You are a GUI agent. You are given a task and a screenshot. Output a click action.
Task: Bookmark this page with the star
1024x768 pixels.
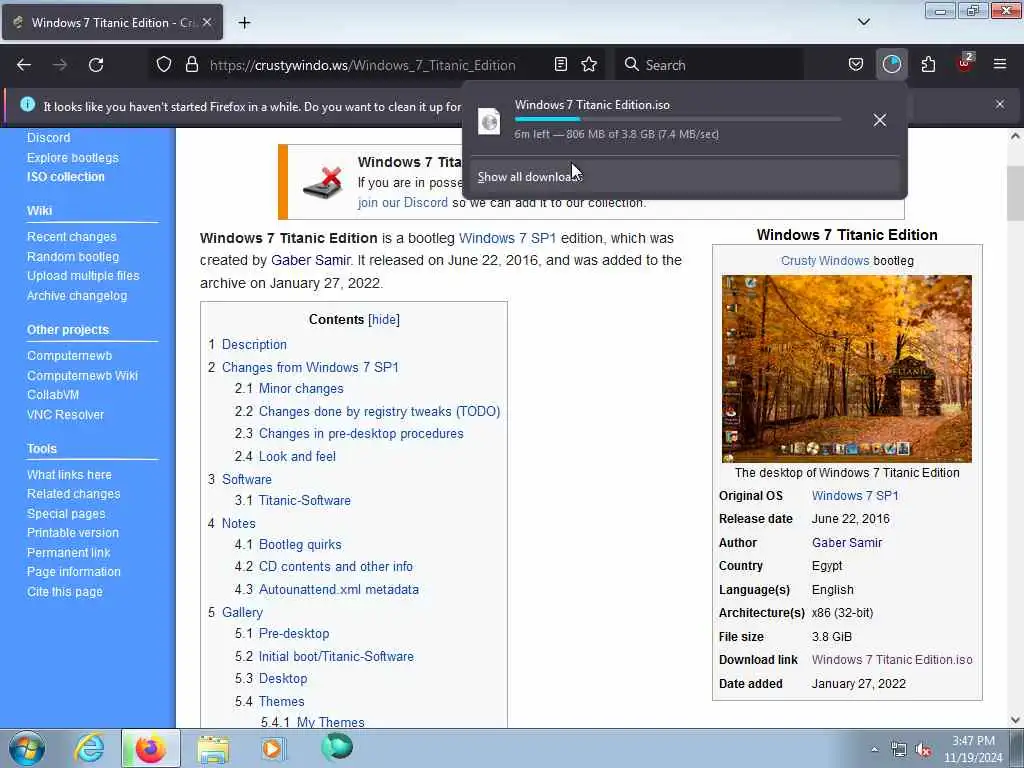pos(589,64)
